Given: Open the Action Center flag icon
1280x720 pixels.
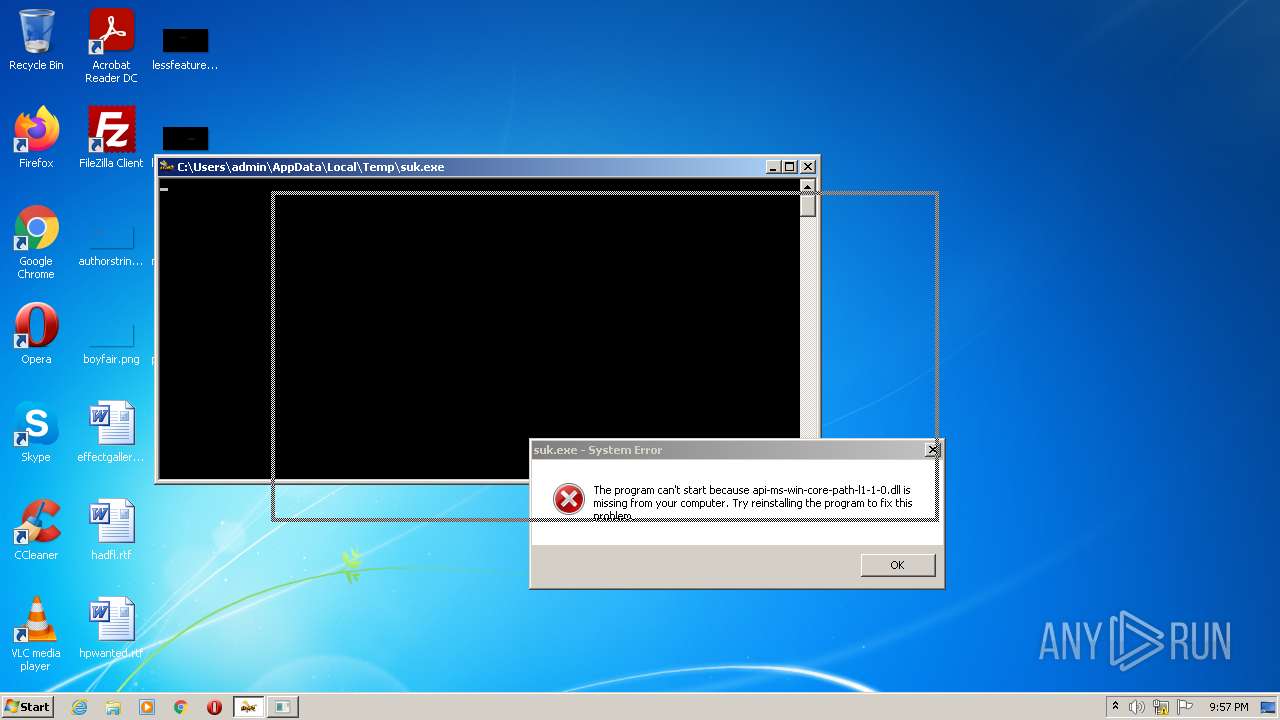Looking at the screenshot, I should click(x=1185, y=707).
